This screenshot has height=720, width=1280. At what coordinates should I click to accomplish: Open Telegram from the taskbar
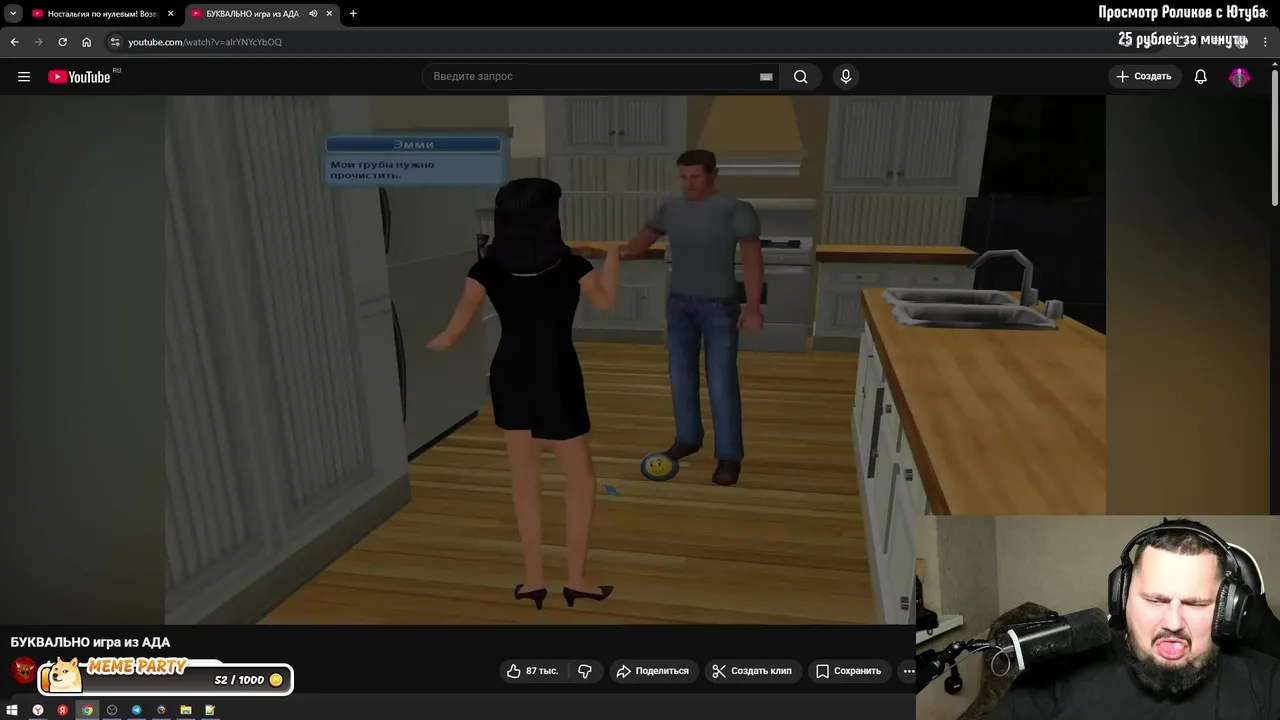tap(137, 710)
